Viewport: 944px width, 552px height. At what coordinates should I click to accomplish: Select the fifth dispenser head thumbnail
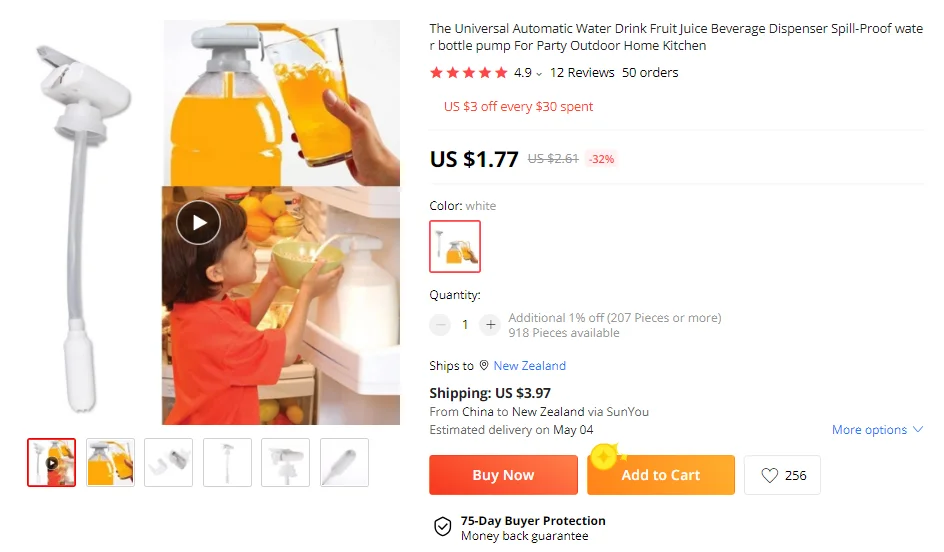click(286, 463)
